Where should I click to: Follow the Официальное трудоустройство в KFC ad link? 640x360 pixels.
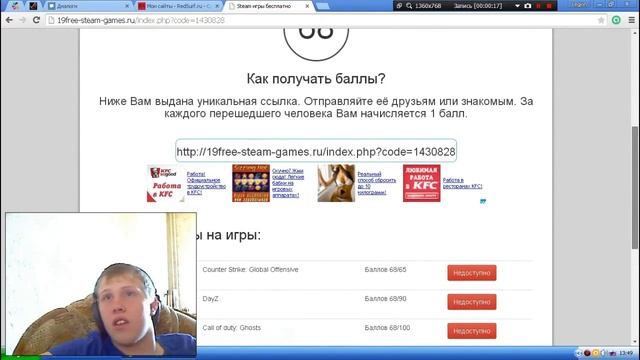[206, 183]
